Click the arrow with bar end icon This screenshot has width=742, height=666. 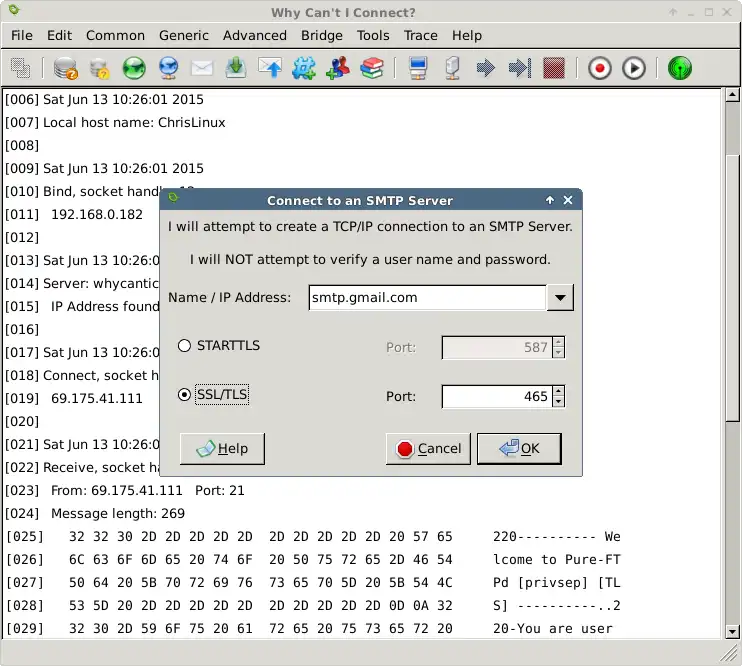coord(520,68)
